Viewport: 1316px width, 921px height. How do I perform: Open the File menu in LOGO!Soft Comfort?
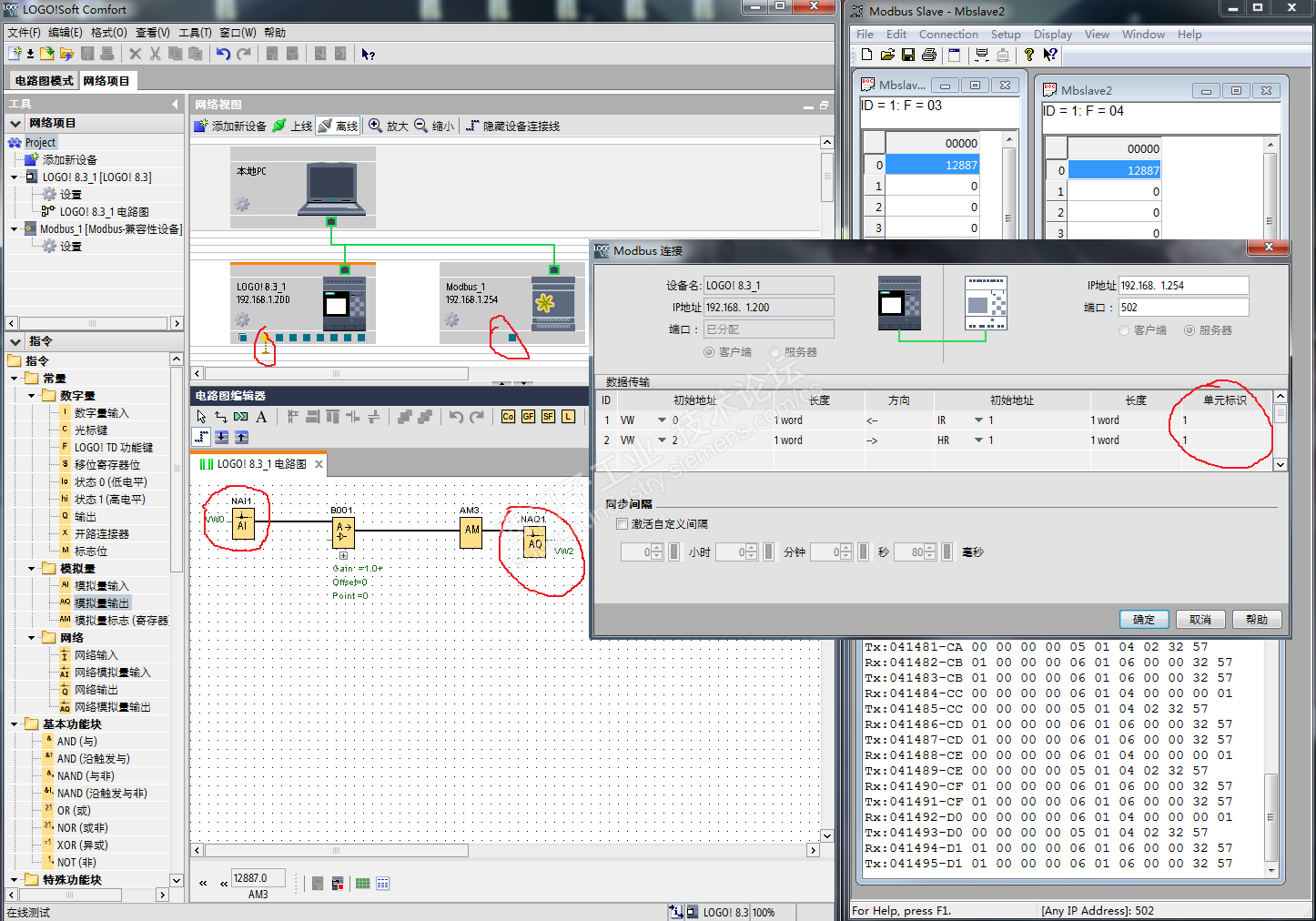[x=24, y=33]
